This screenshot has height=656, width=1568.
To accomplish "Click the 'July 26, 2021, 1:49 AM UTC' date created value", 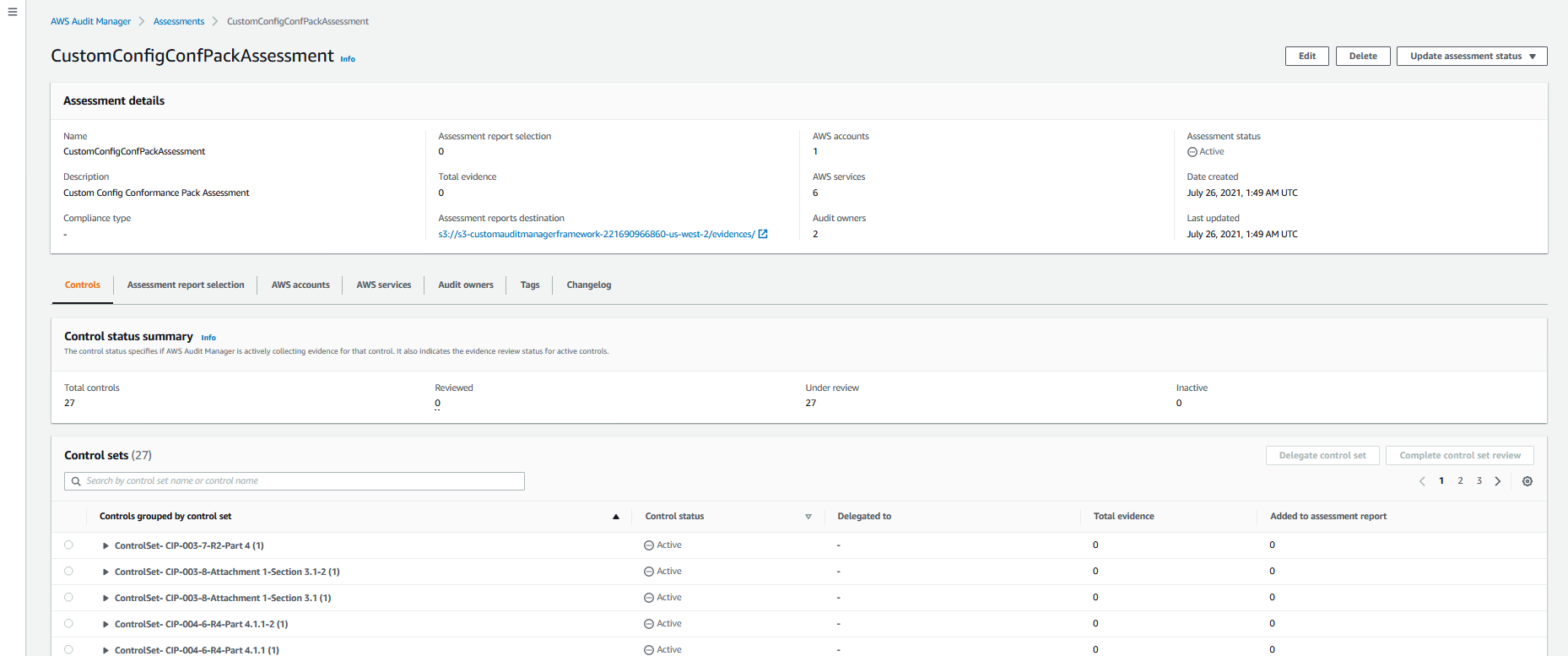I will click(x=1242, y=192).
